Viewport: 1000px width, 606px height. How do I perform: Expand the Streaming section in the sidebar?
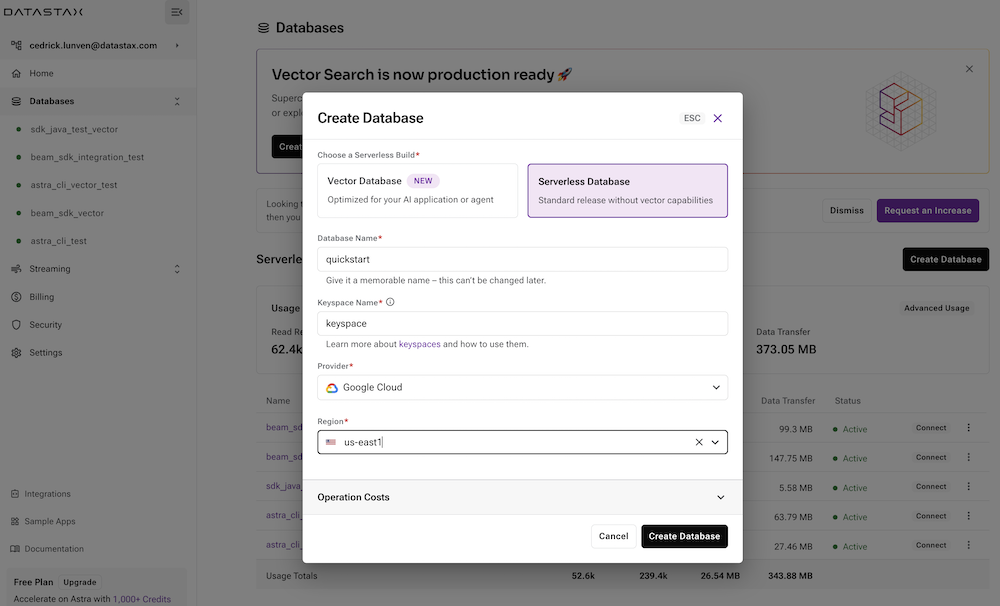(177, 269)
